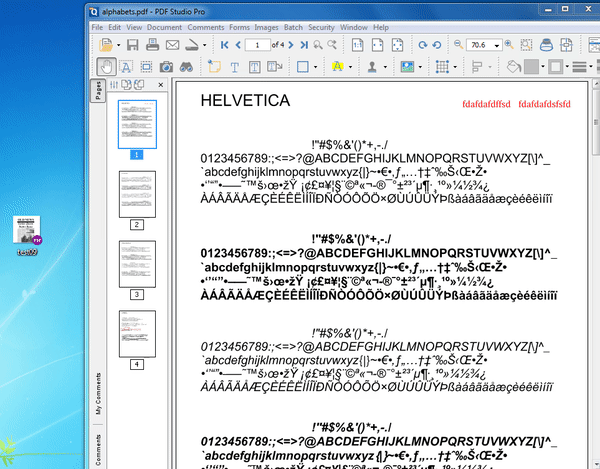Close the Pages thumbnail panel
This screenshot has height=469, width=600.
pyautogui.click(x=161, y=85)
